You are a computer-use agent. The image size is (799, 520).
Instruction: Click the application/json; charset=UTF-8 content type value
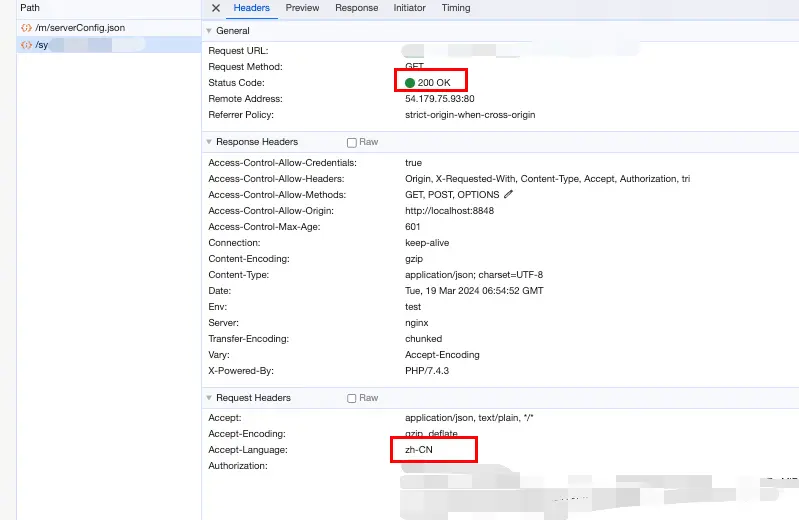pyautogui.click(x=474, y=275)
